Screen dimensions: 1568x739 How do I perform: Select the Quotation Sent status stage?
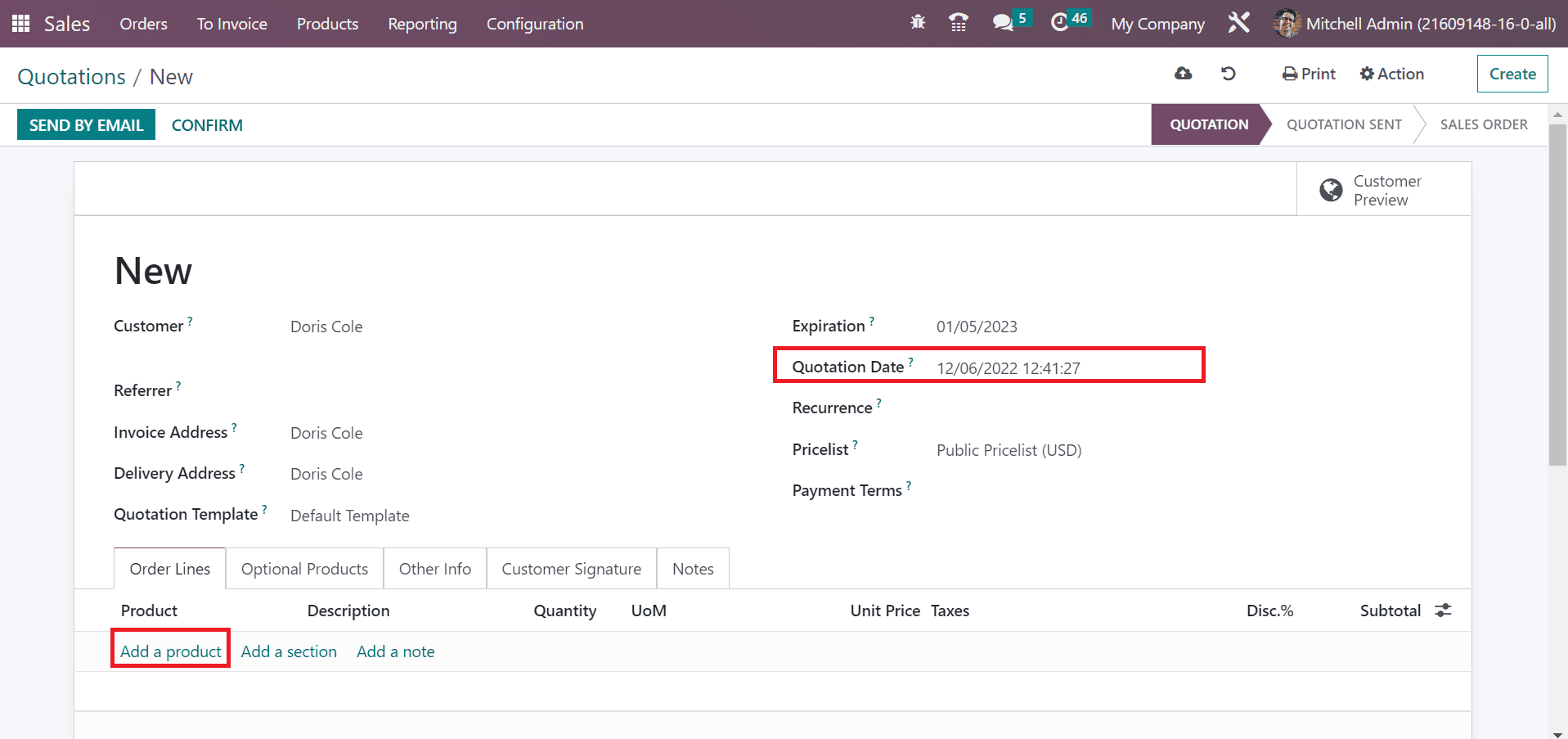click(1344, 124)
